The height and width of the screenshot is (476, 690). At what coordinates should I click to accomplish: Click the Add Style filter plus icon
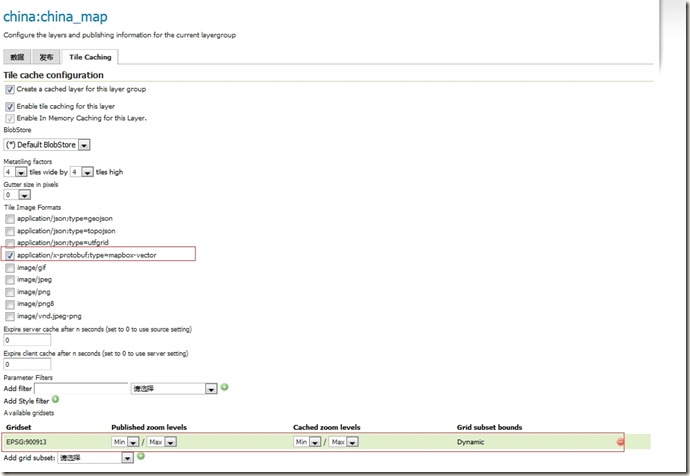(55, 399)
